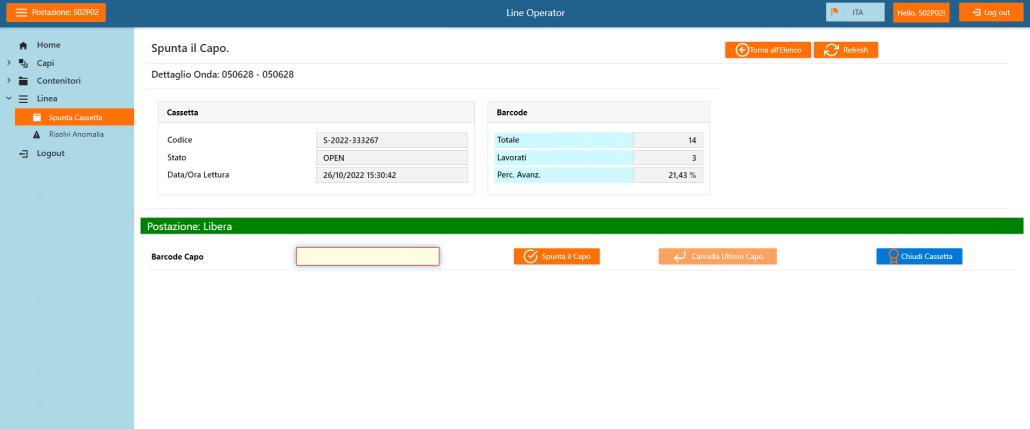The width and height of the screenshot is (1030, 429).
Task: Click the Contenitori folder icon
Action: coord(24,81)
